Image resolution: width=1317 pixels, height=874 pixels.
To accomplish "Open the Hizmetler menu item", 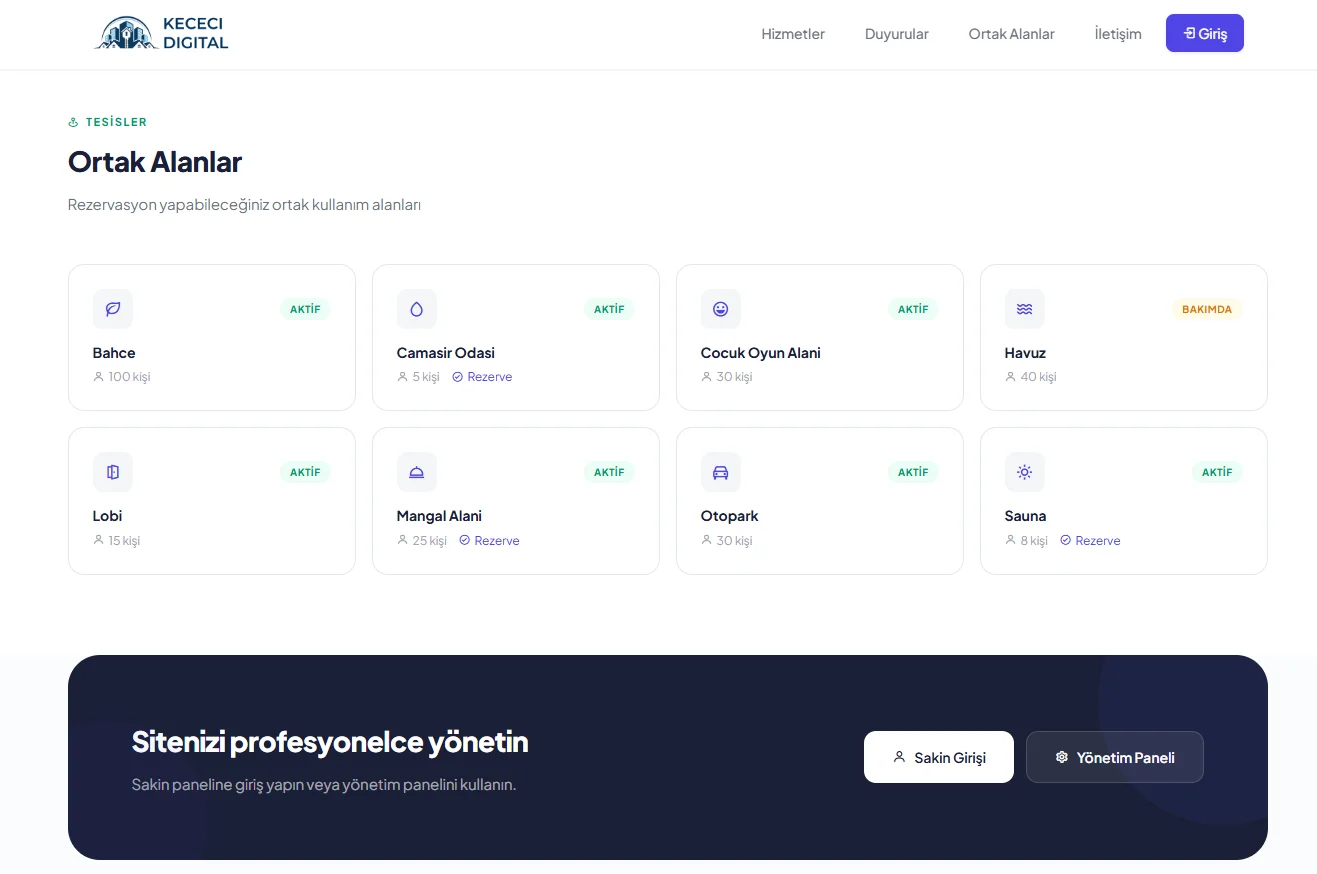I will (x=793, y=34).
